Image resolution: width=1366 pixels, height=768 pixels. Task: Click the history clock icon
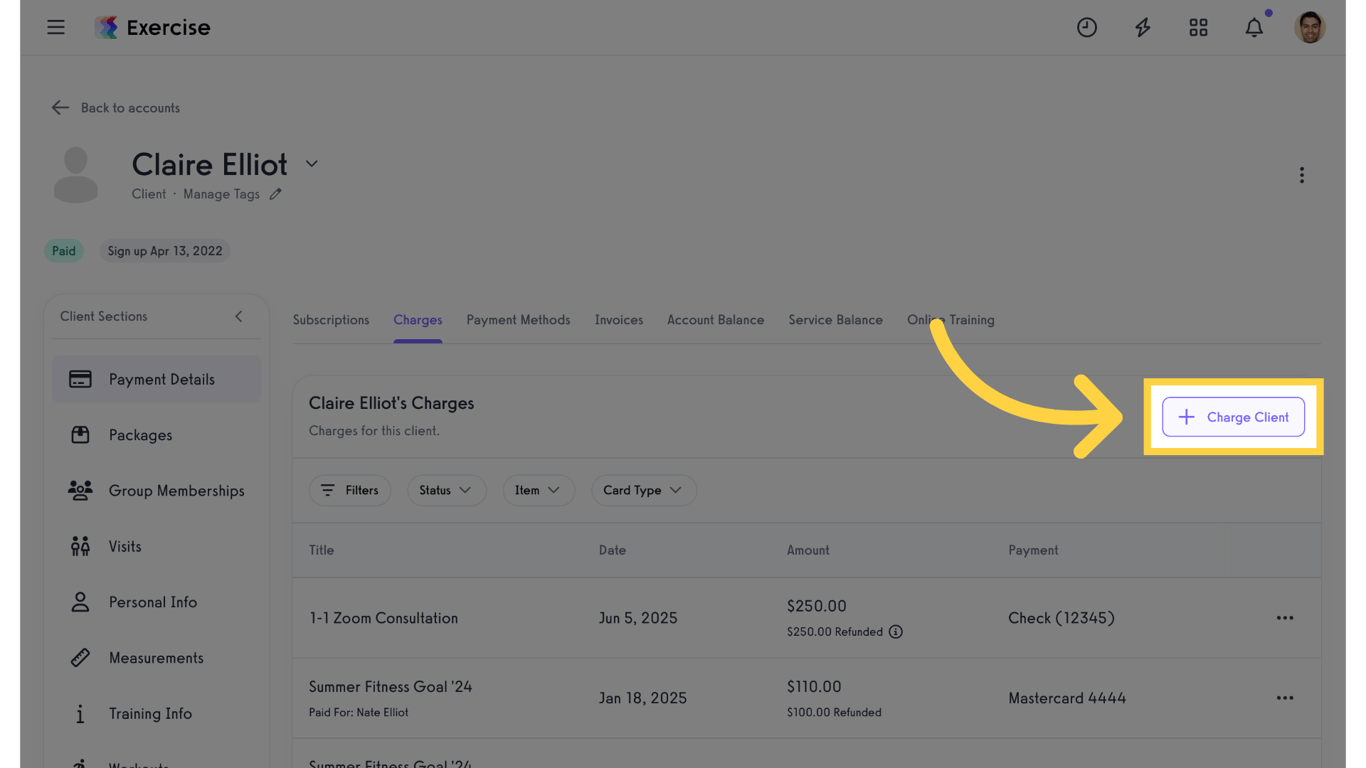1087,27
